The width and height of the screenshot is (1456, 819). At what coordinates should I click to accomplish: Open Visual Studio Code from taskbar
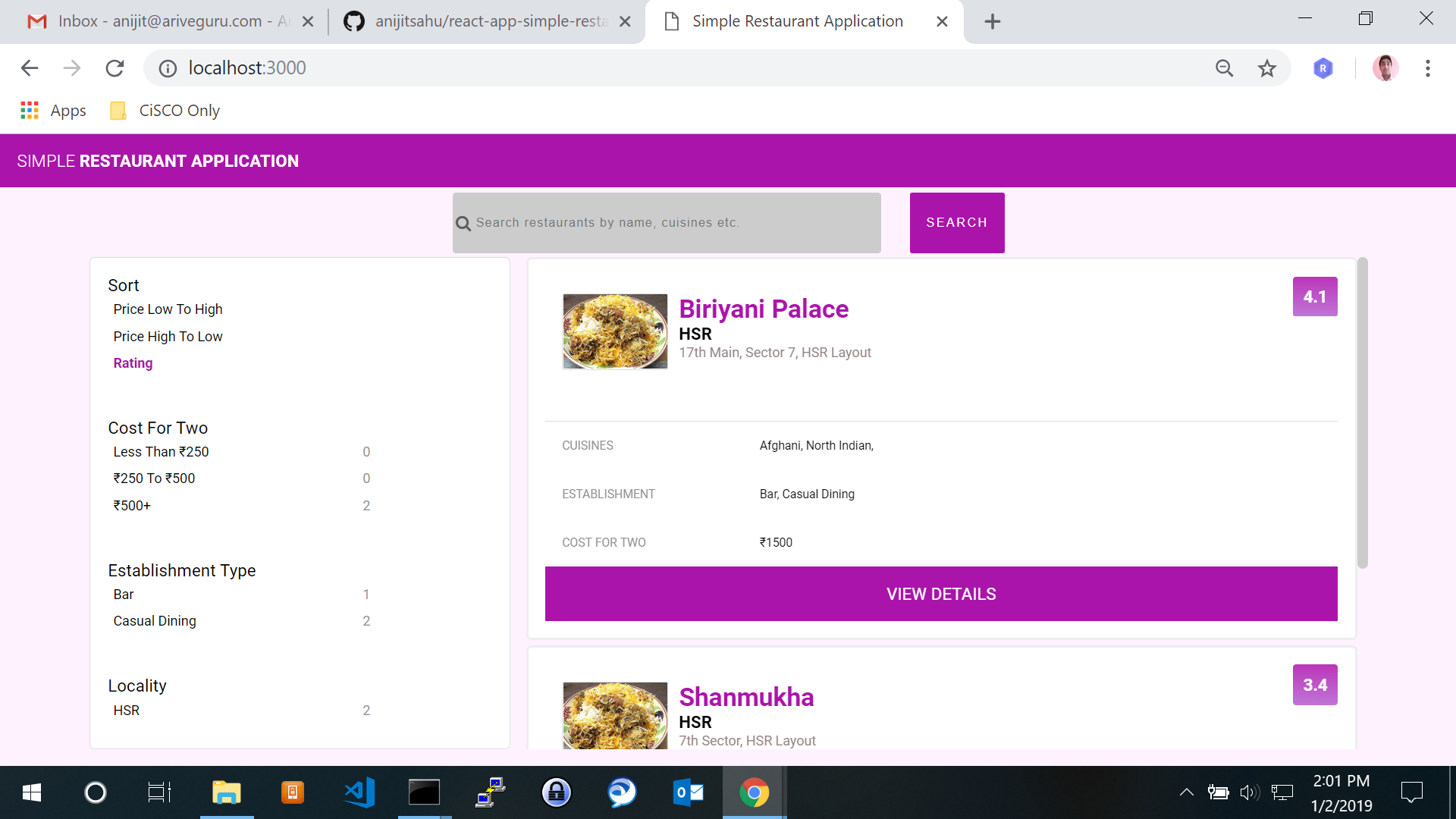(x=359, y=792)
